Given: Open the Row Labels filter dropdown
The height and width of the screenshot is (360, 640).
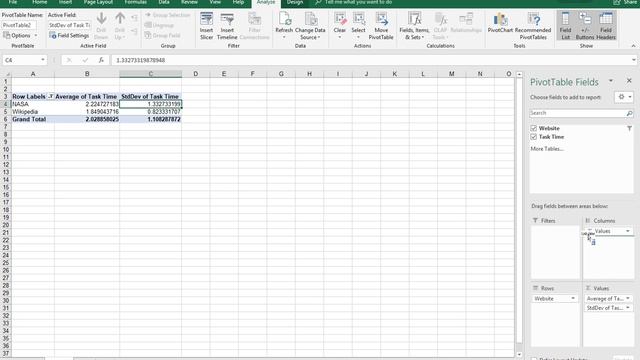Looking at the screenshot, I should 51,97.
